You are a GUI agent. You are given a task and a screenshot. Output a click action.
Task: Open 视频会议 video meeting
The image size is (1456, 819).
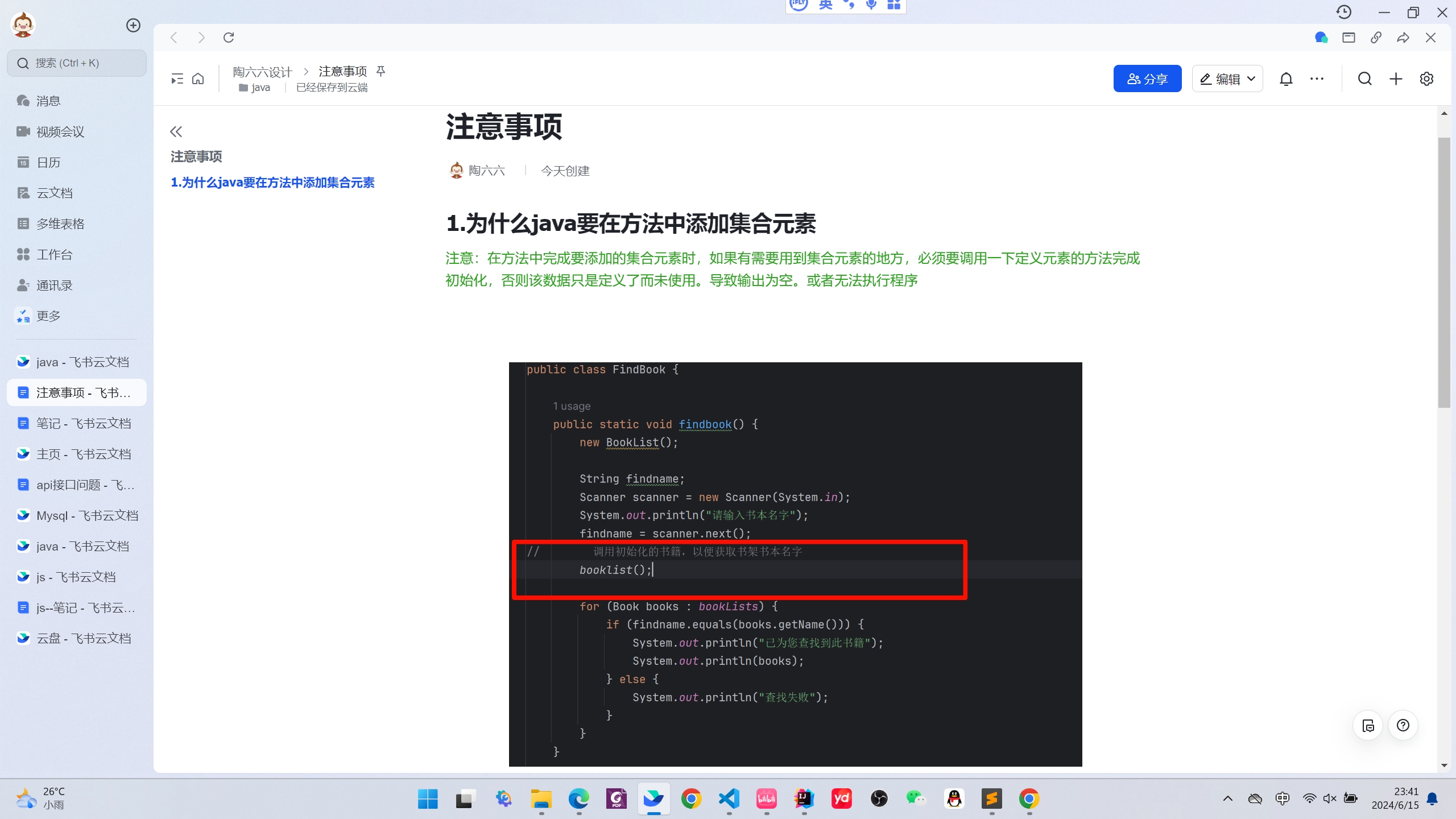(77, 131)
